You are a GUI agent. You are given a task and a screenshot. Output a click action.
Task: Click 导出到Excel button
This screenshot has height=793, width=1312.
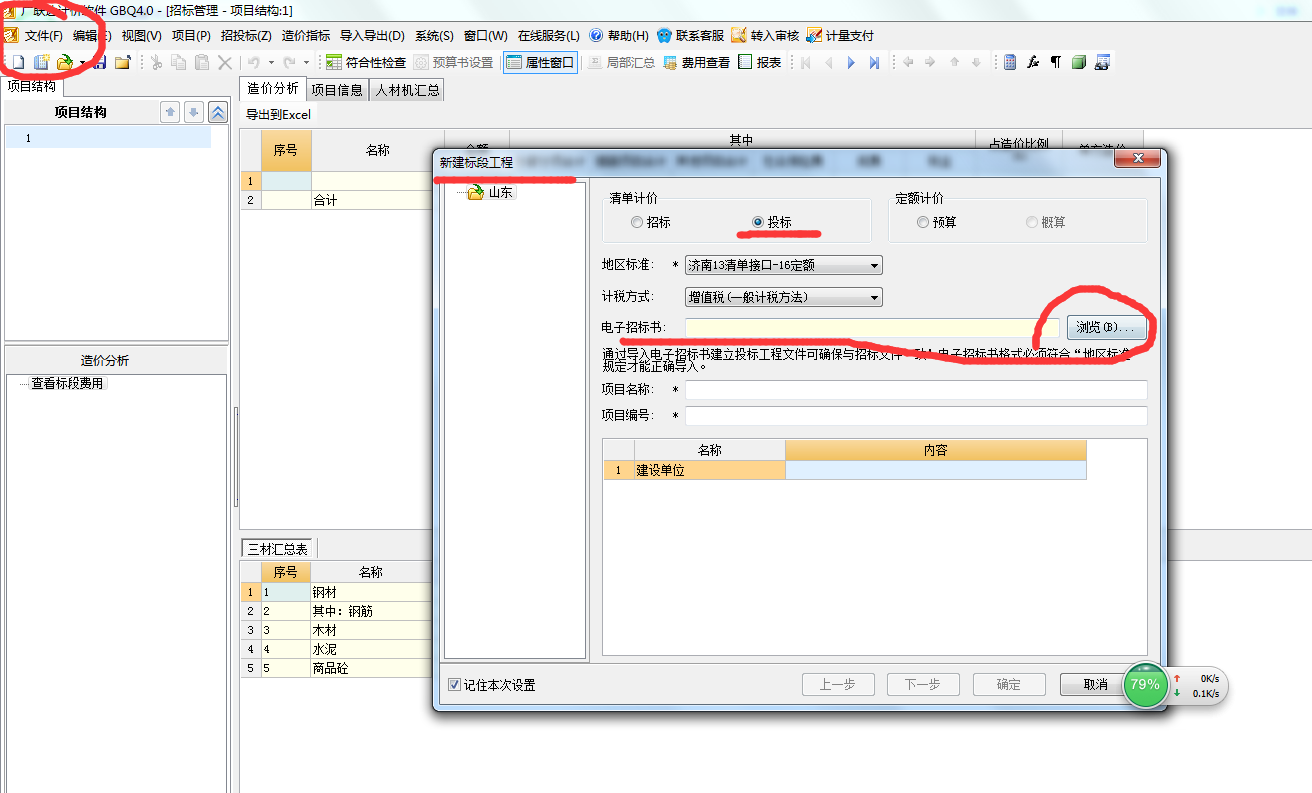[x=278, y=114]
